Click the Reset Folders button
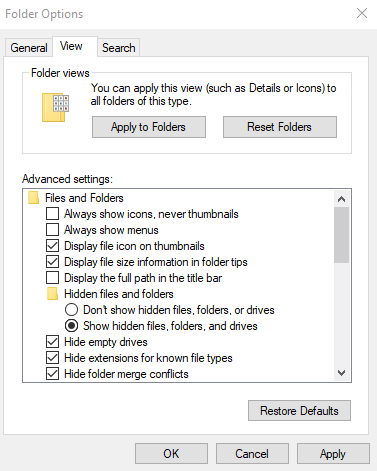This screenshot has height=471, width=377. [x=280, y=127]
